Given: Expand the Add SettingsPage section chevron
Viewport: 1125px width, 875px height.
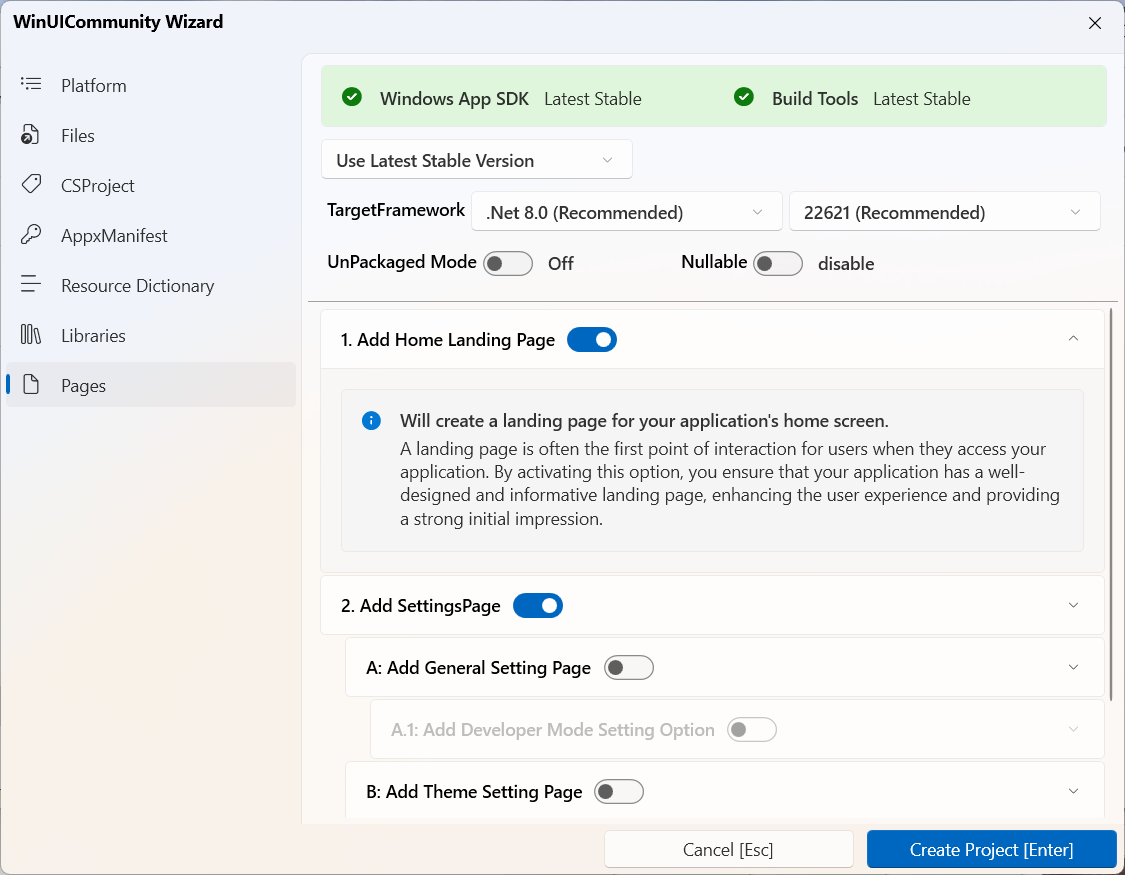Looking at the screenshot, I should pos(1073,605).
